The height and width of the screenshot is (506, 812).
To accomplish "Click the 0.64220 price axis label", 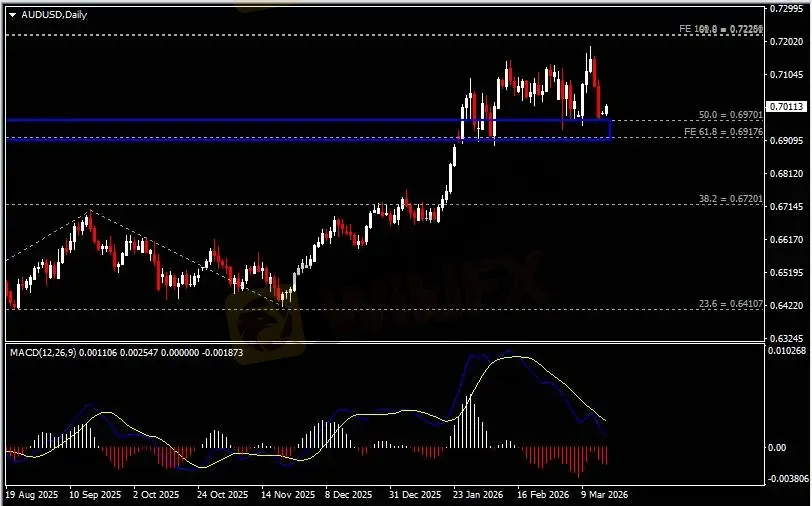I will click(787, 306).
